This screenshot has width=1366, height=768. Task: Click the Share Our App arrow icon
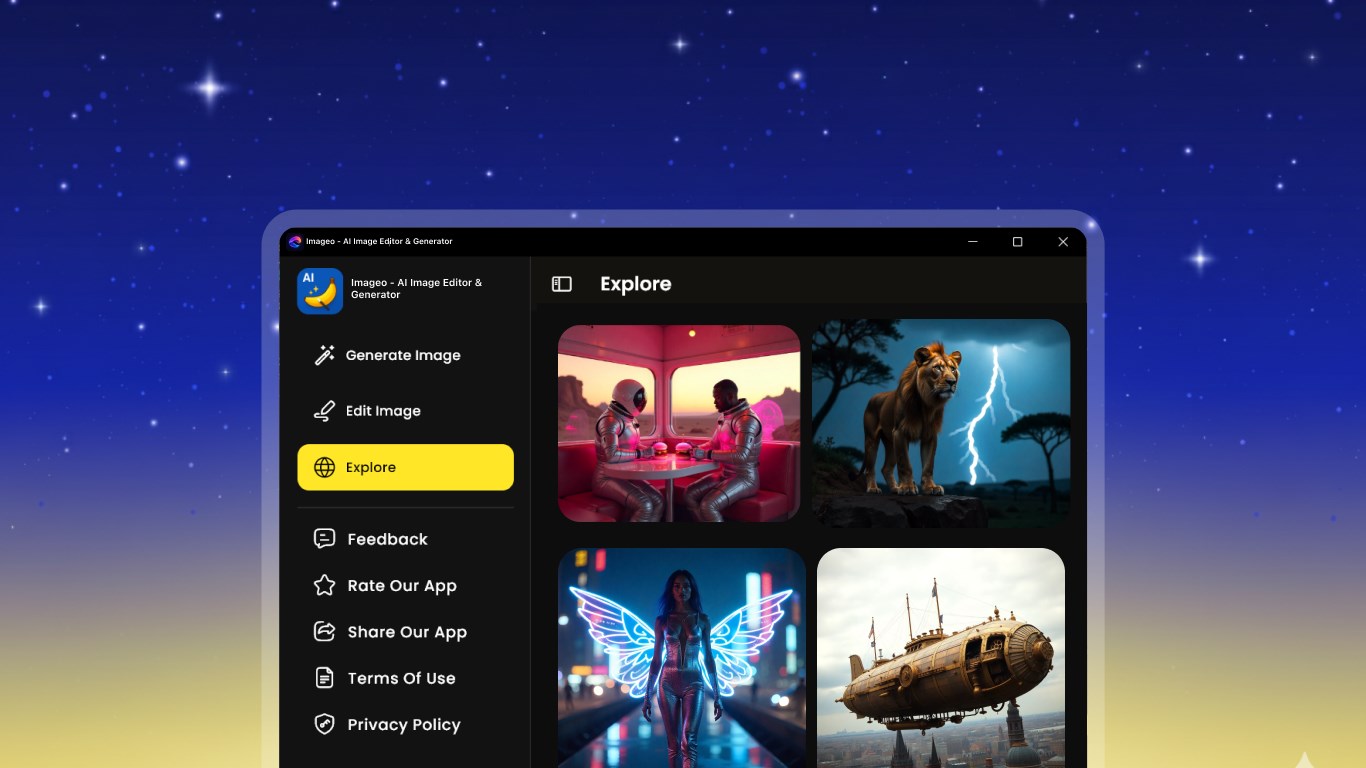click(324, 631)
